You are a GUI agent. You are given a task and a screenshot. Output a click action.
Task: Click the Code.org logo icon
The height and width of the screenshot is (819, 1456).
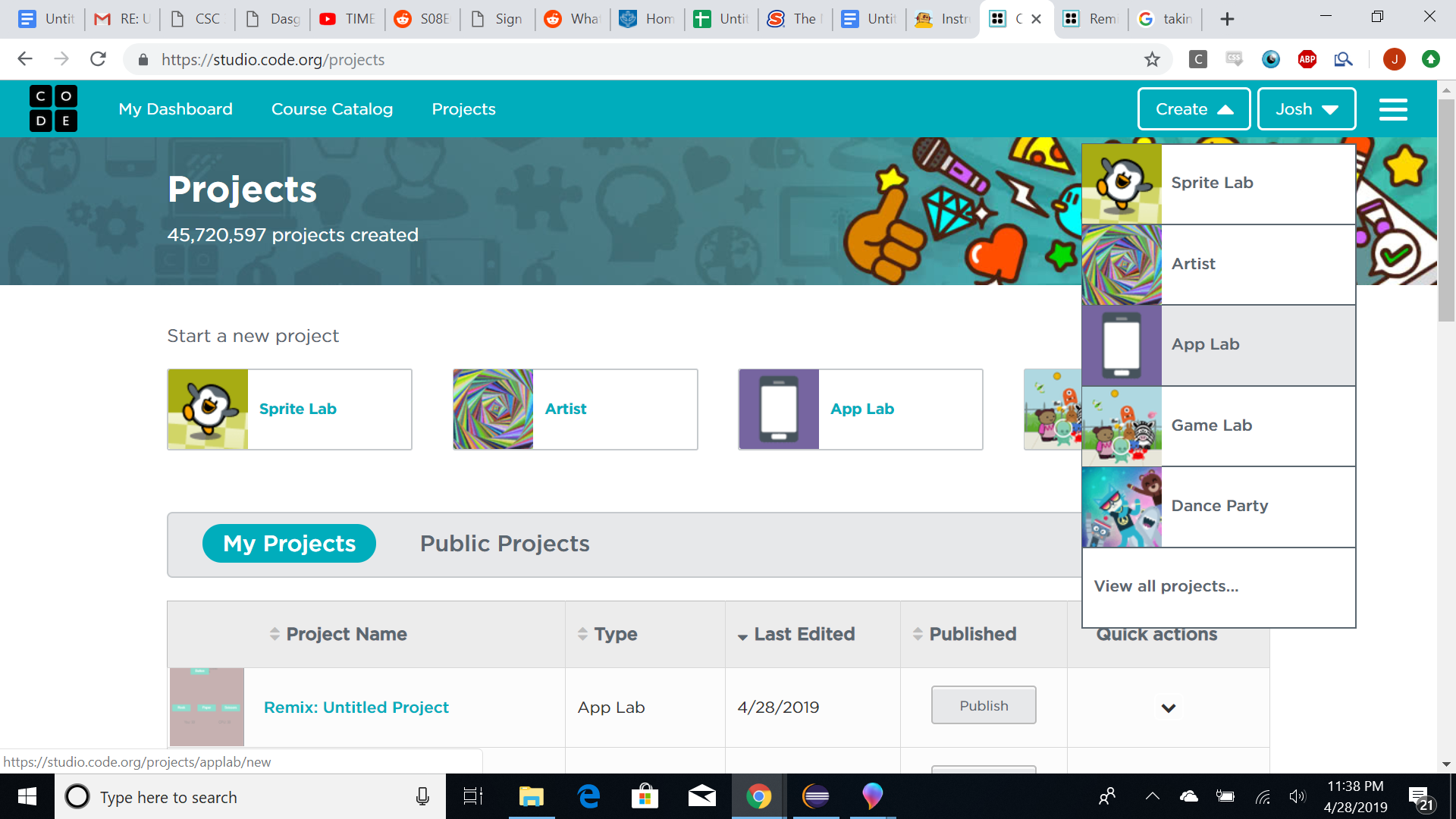53,108
